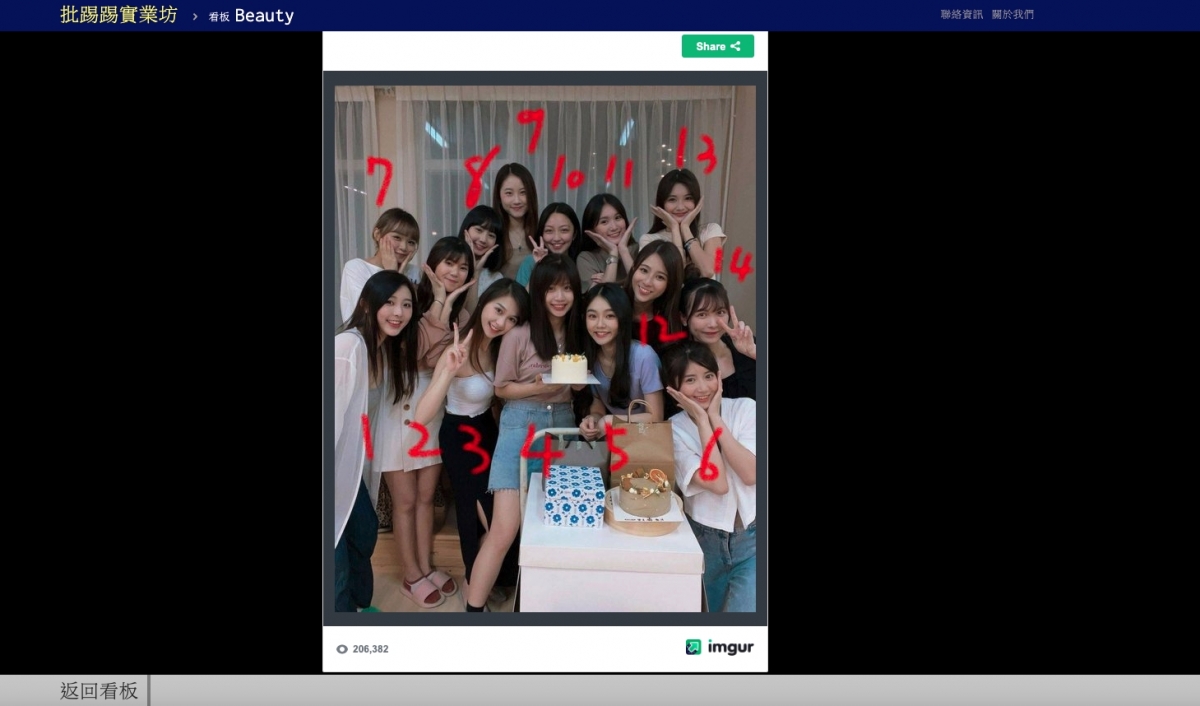Click the breadcrumb arrow after the site title
This screenshot has height=706, width=1200.
coord(195,16)
